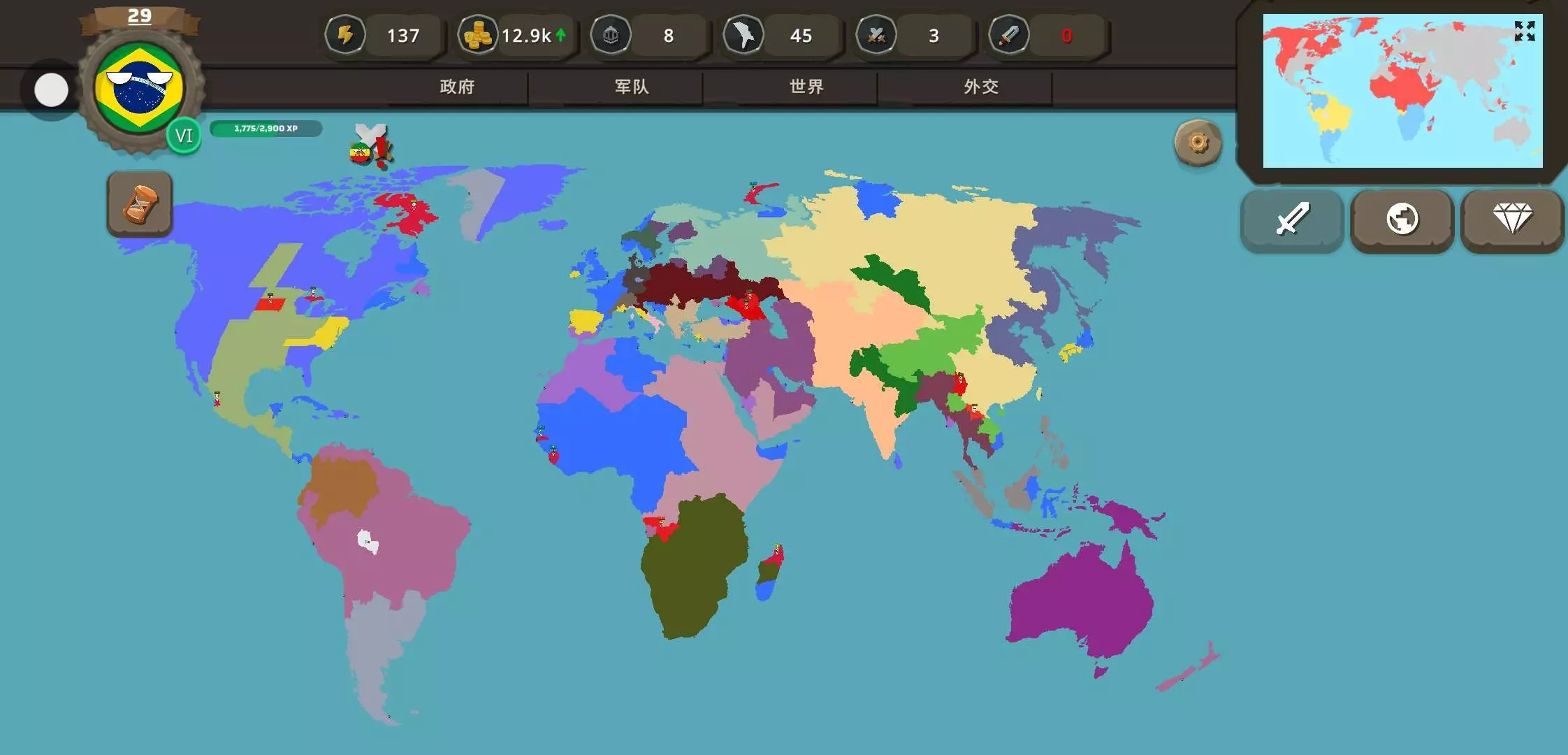This screenshot has height=755, width=1568.
Task: Select the sword war mode button
Action: (x=1291, y=220)
